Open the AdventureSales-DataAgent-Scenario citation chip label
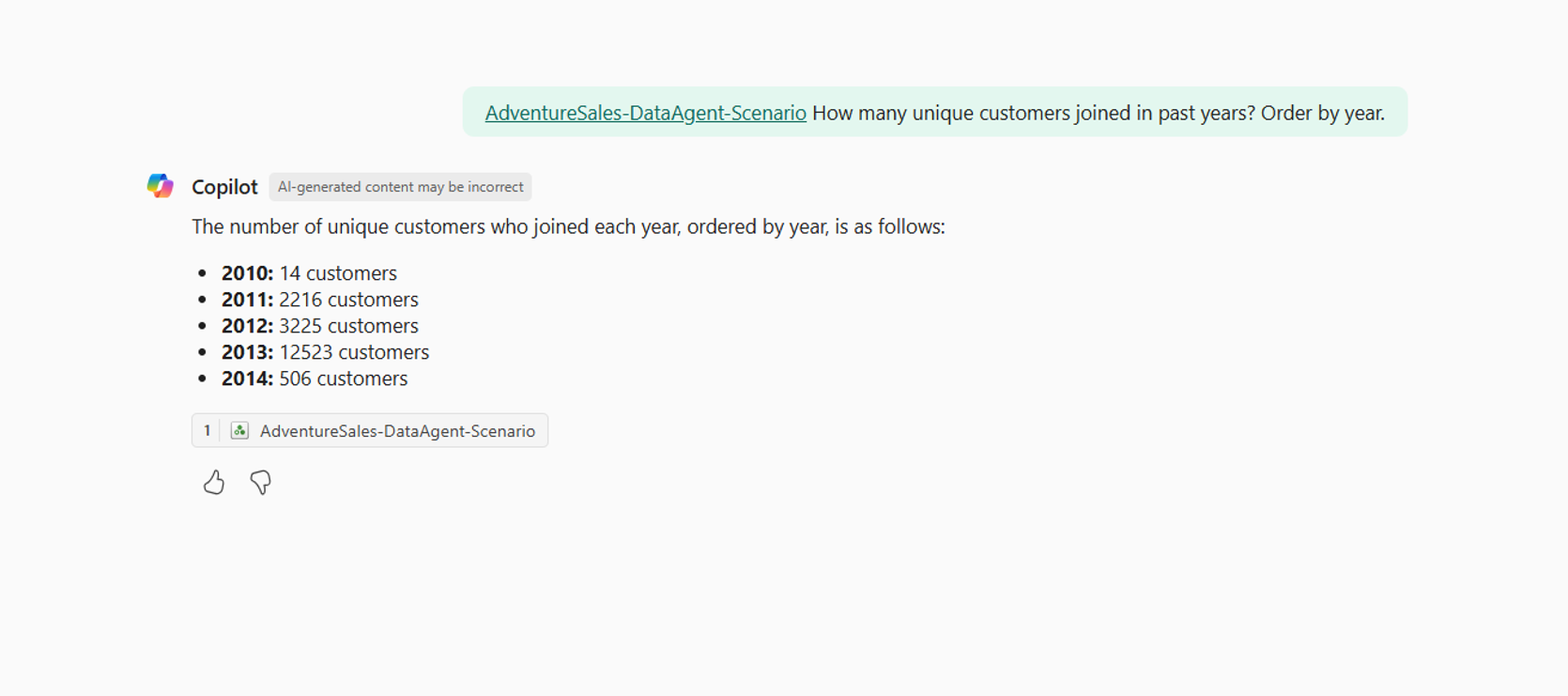 (397, 431)
